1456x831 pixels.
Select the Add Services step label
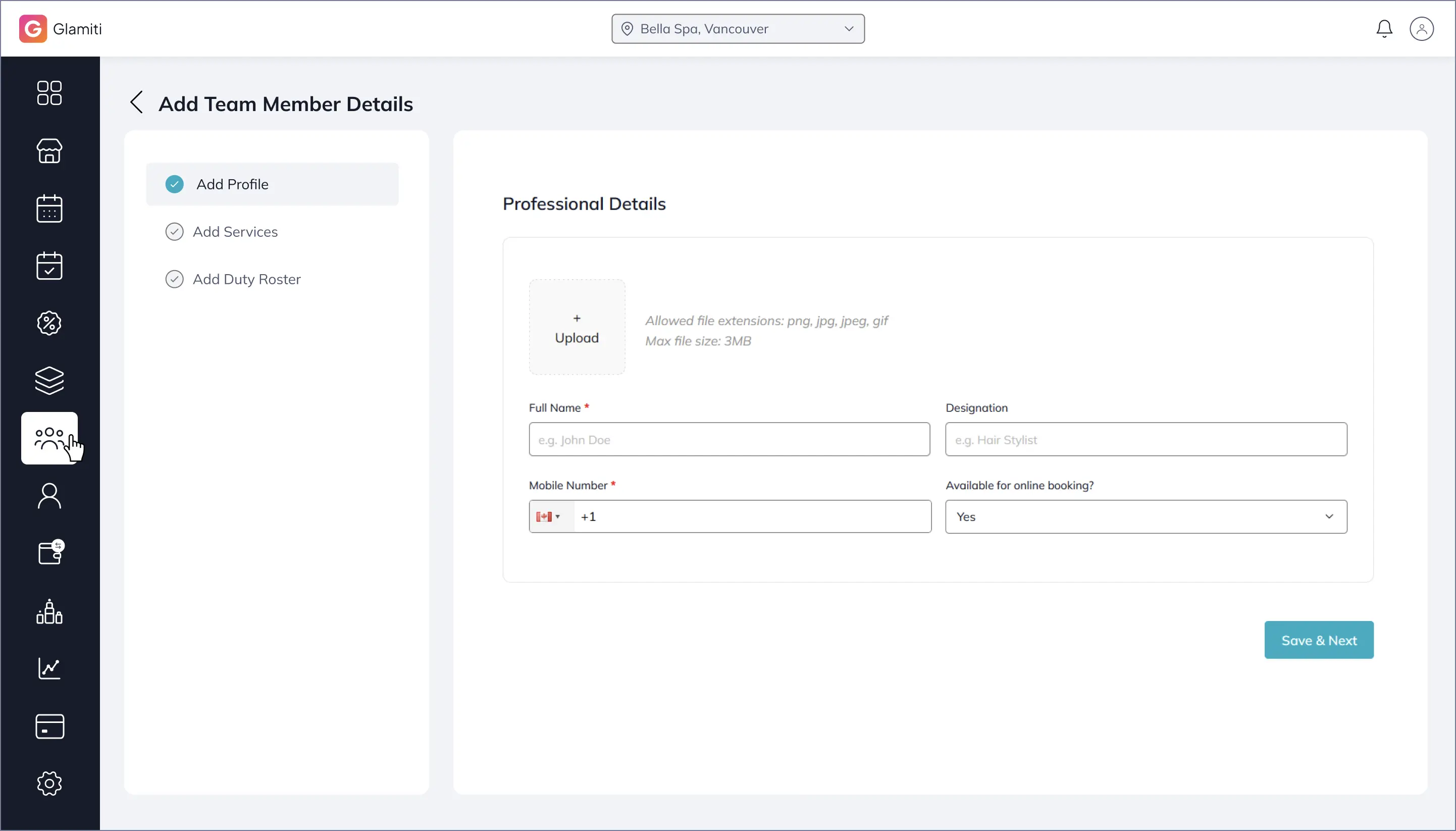coord(235,232)
